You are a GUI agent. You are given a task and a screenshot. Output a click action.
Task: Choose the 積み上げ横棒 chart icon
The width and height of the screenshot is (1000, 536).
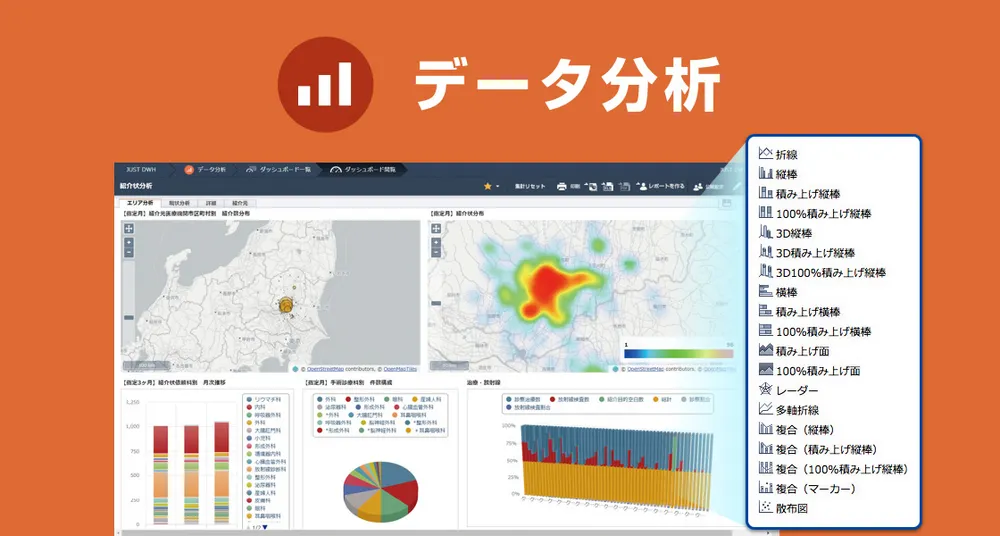click(x=766, y=311)
